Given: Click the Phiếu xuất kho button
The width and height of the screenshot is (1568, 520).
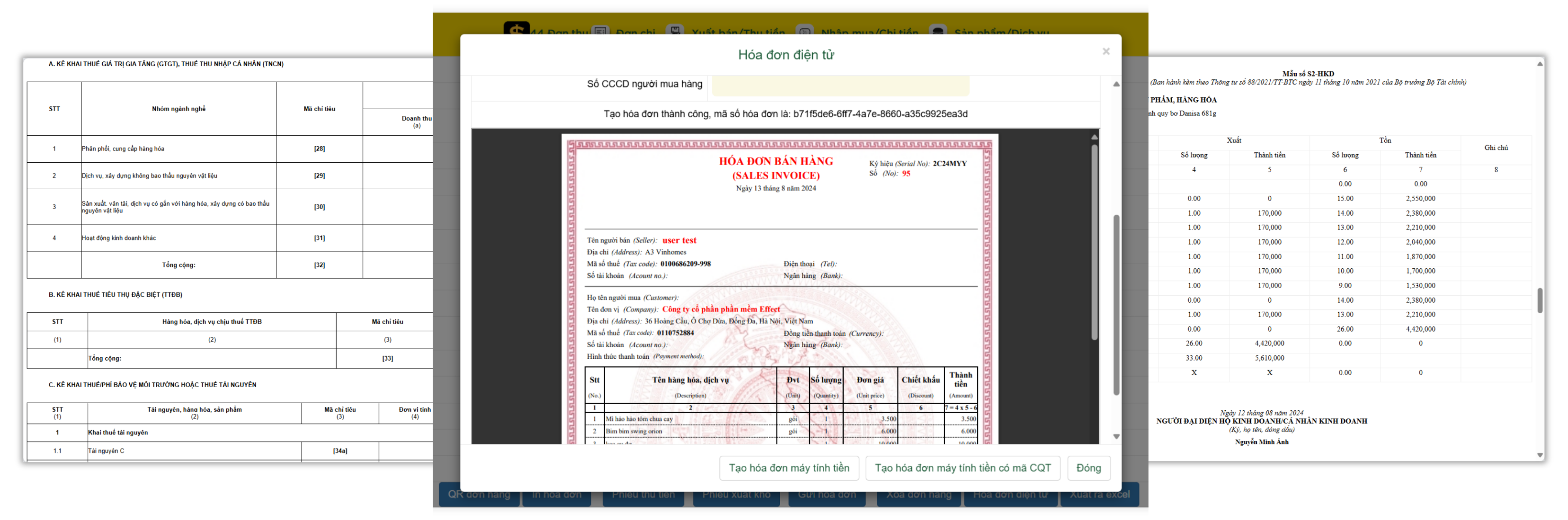Looking at the screenshot, I should point(737,495).
